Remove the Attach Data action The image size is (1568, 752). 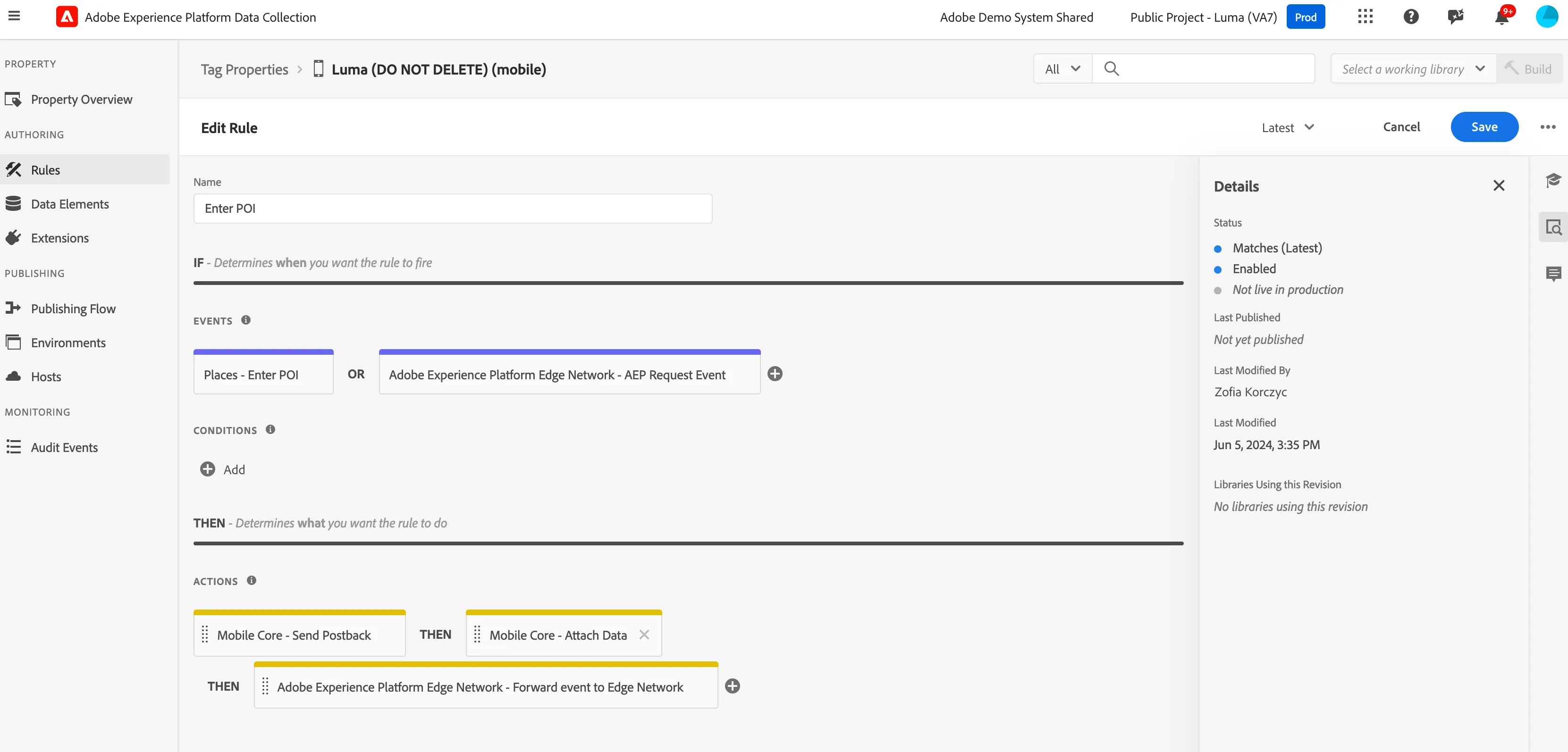644,635
